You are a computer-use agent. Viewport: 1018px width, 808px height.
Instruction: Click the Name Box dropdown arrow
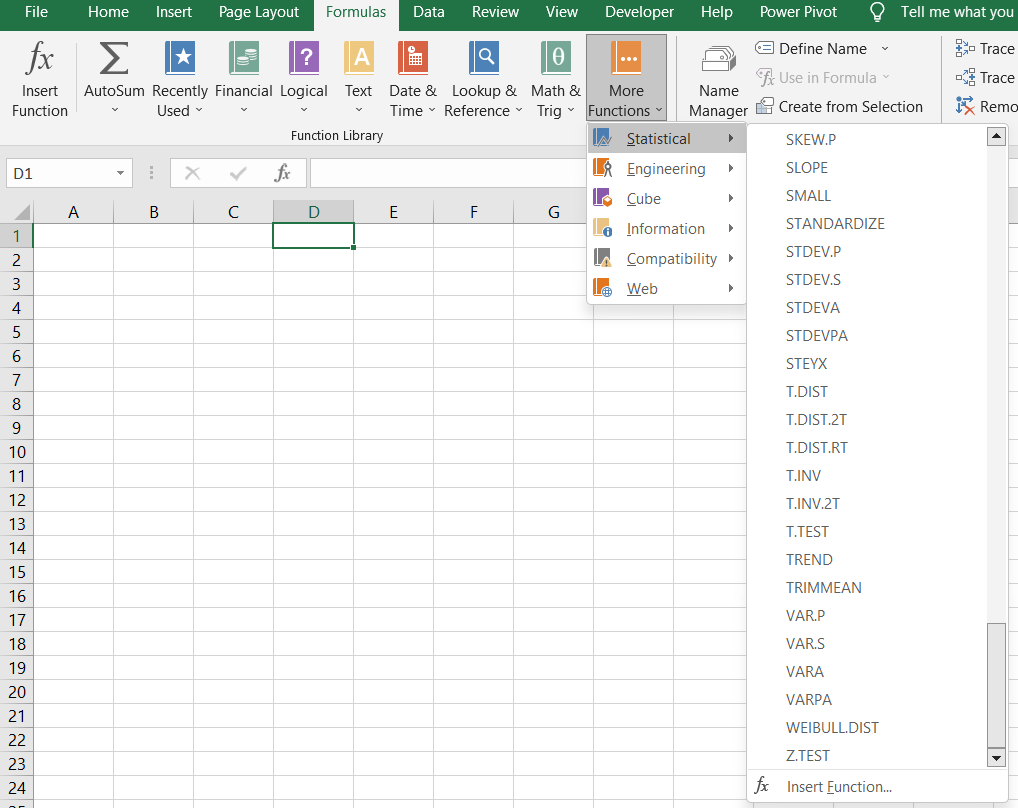tap(122, 172)
